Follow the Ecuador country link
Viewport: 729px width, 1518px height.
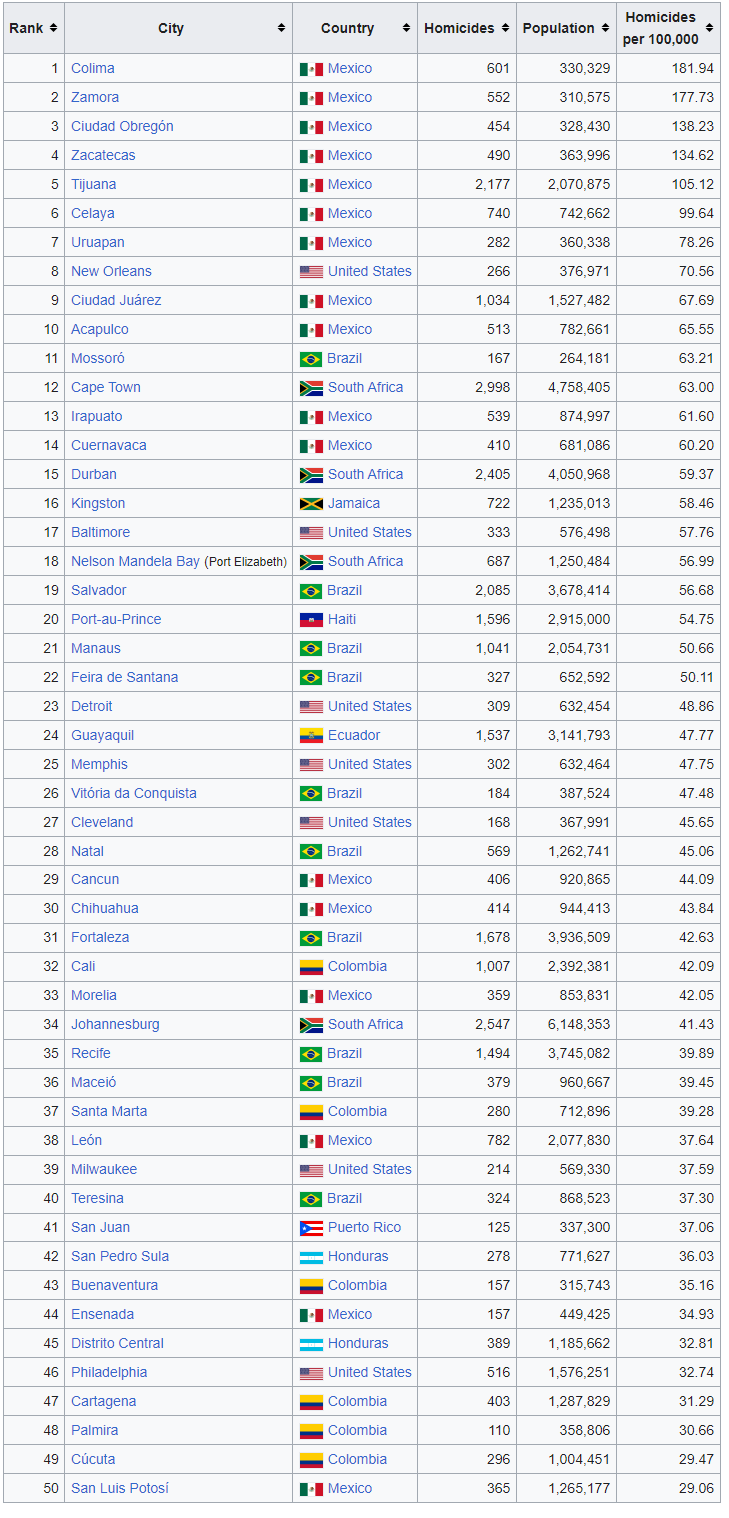click(x=354, y=735)
